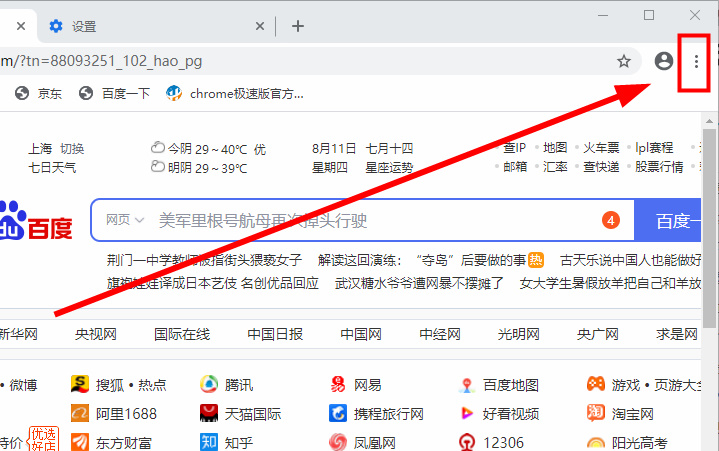Click the 凤凰网 site icon
Viewport: 719px width, 451px height.
338,442
